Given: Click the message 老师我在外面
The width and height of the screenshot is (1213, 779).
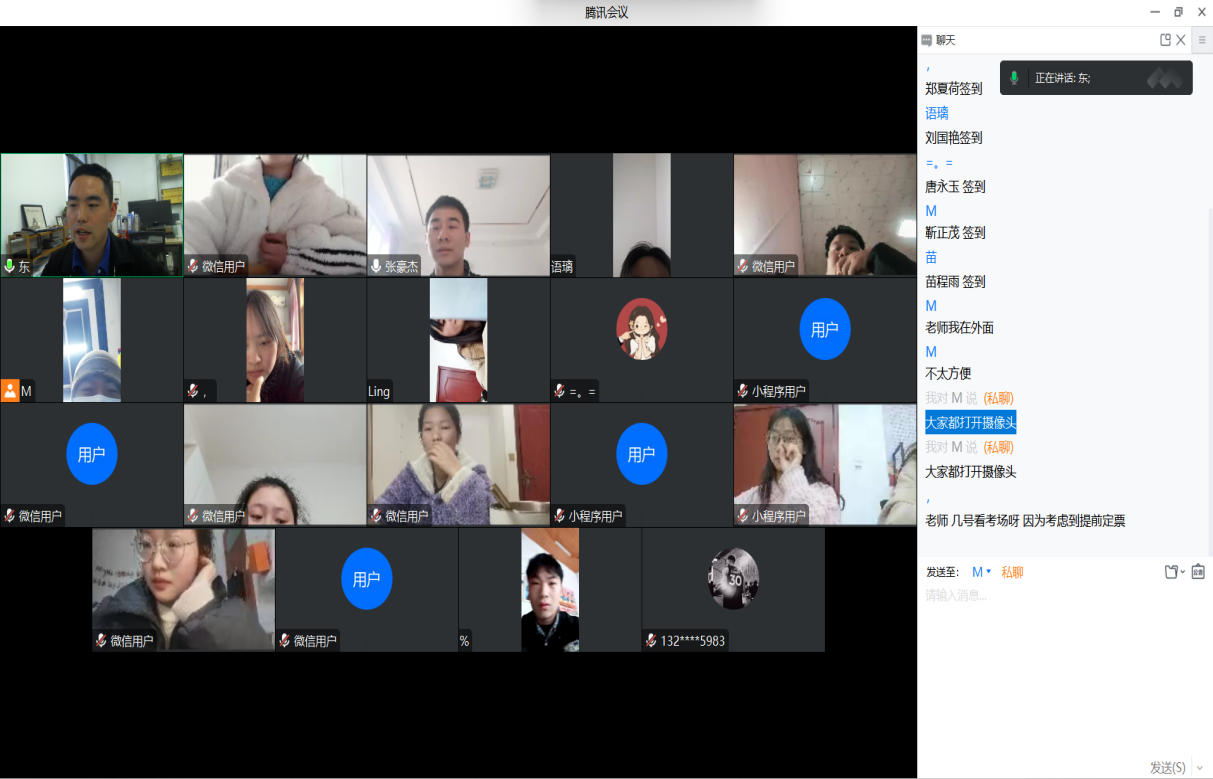Looking at the screenshot, I should pyautogui.click(x=959, y=327).
